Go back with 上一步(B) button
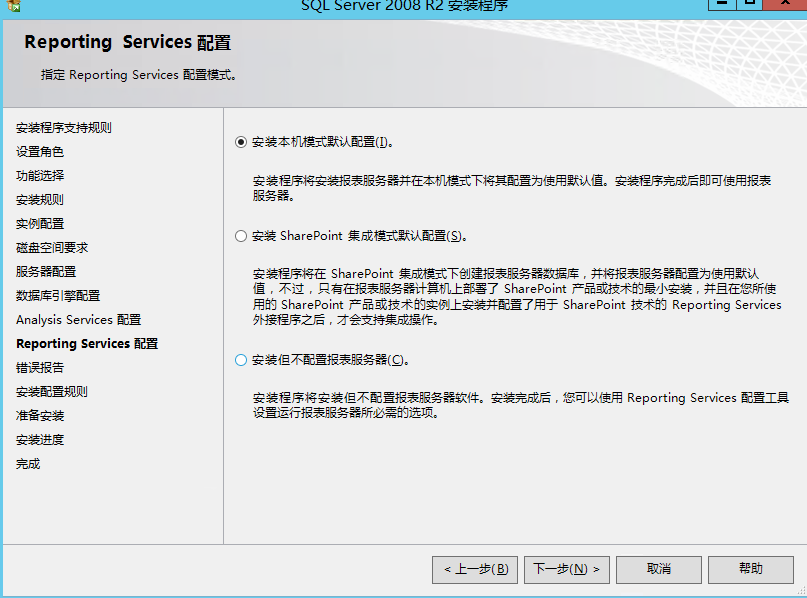 pos(475,569)
